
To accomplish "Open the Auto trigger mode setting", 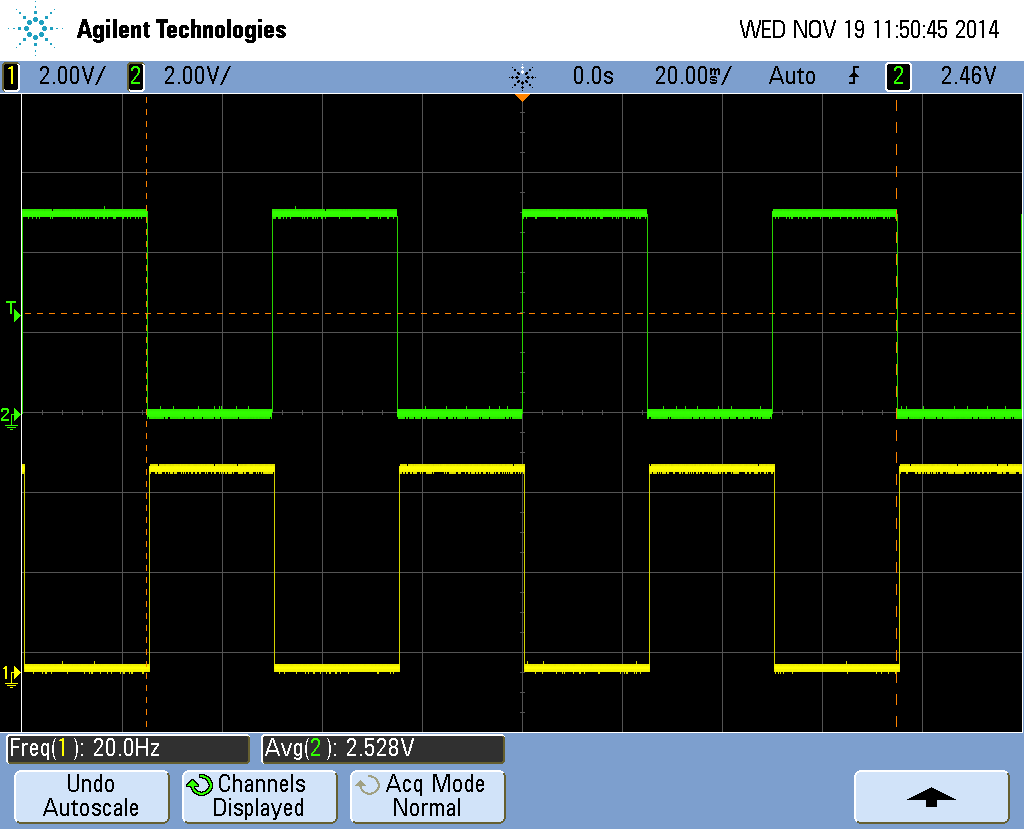I will click(791, 76).
